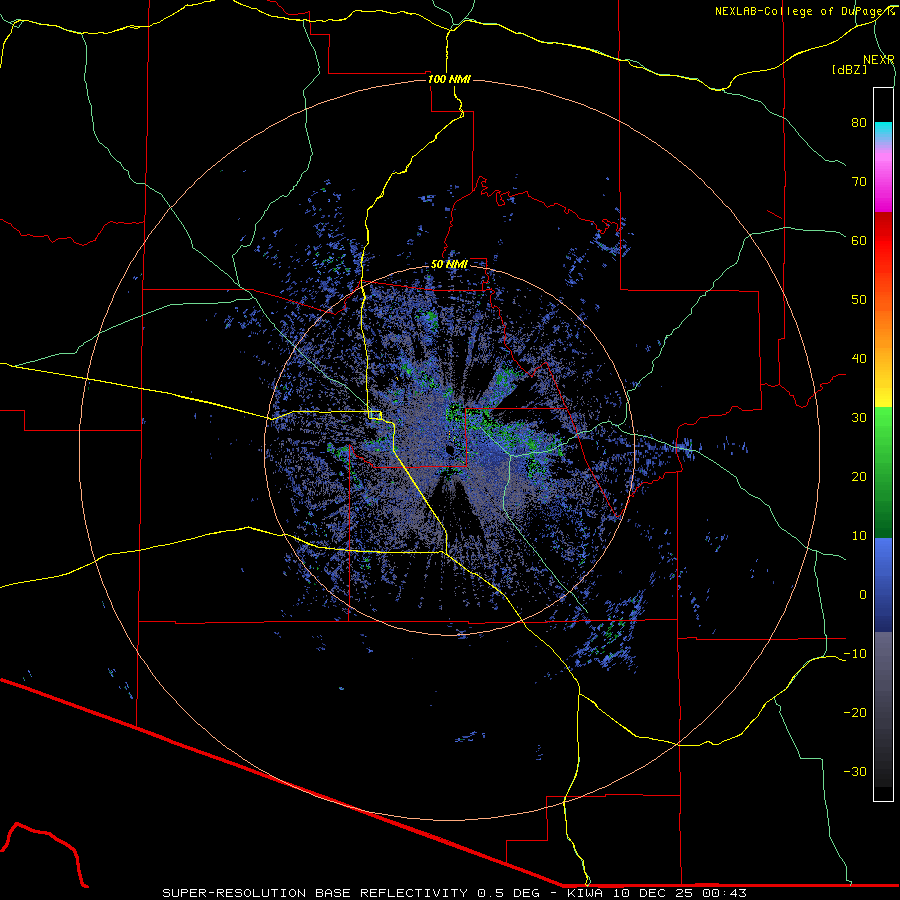Screen dimensions: 900x900
Task: Click the KIWA radar site identifier
Action: [x=587, y=893]
